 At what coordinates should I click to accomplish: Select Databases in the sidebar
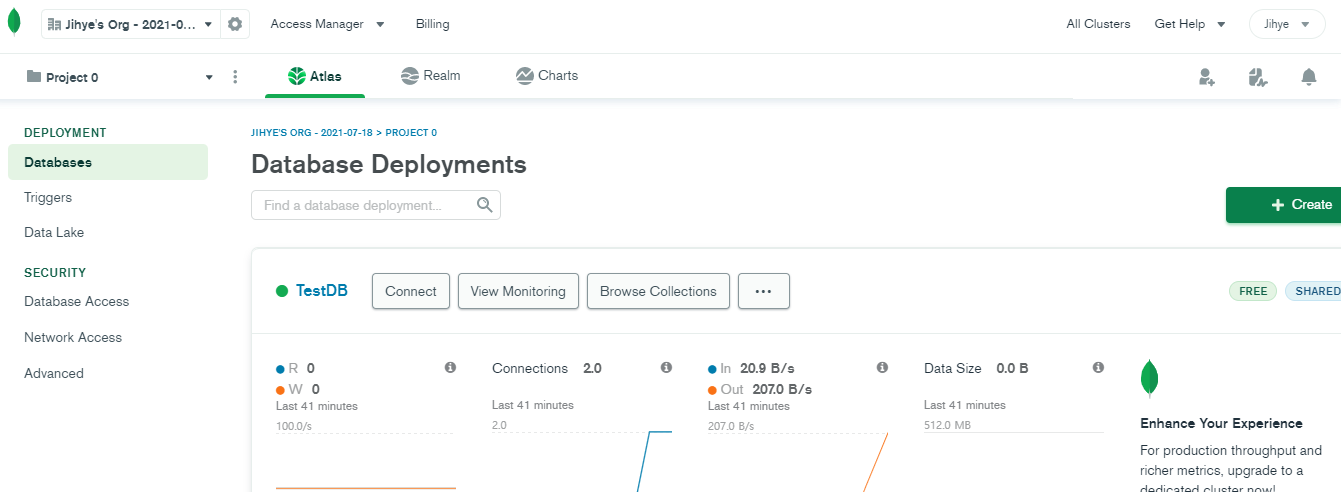click(108, 162)
